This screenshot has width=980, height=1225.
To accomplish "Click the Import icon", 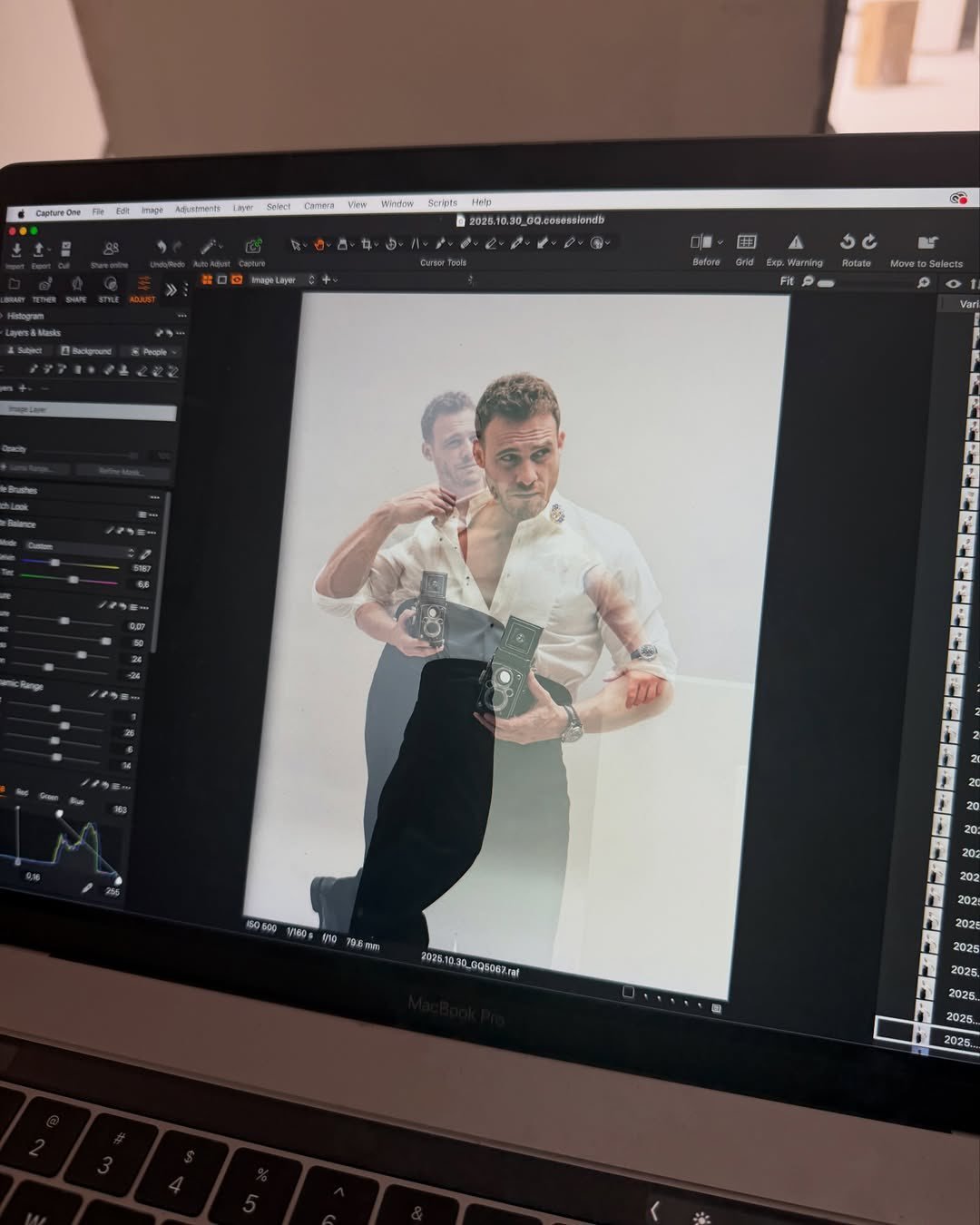I will coord(16,248).
